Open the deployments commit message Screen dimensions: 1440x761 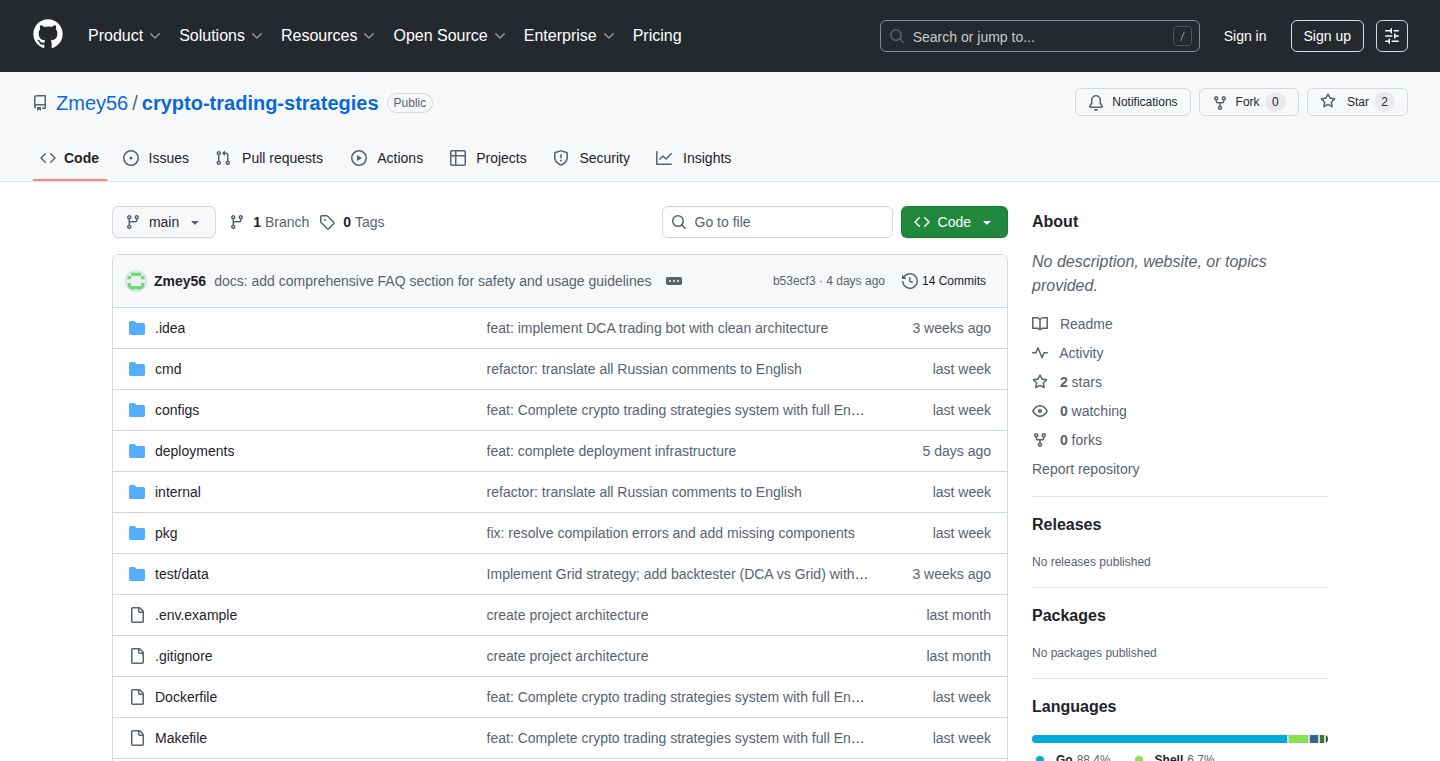click(611, 451)
